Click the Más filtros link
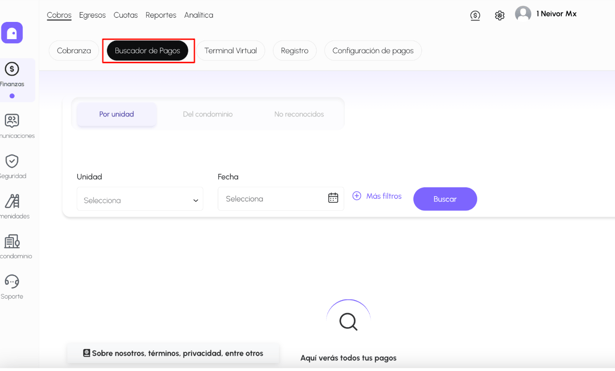615x371 pixels. coord(384,196)
